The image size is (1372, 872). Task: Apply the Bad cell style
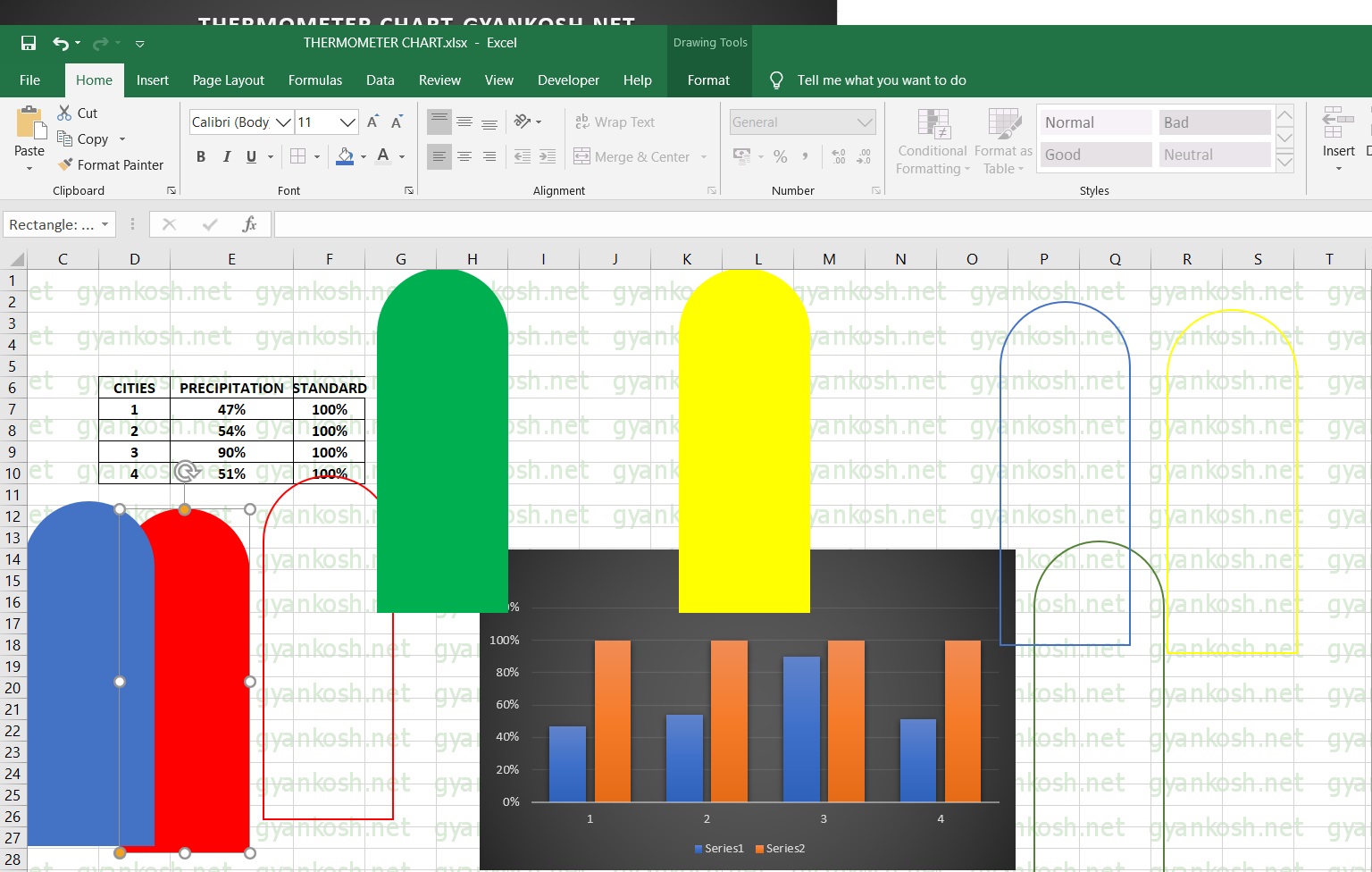click(x=1215, y=122)
